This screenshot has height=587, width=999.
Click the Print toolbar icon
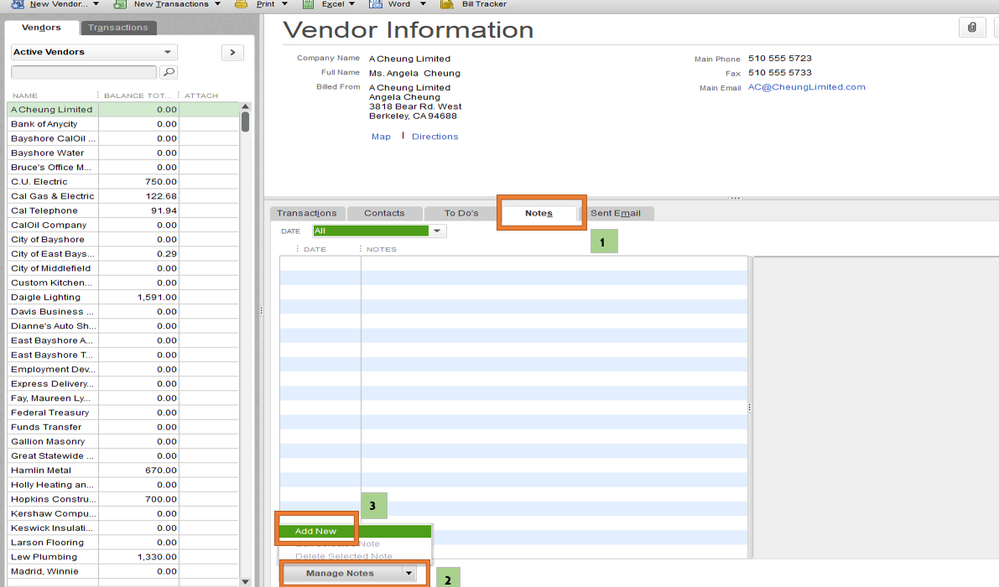[x=241, y=4]
